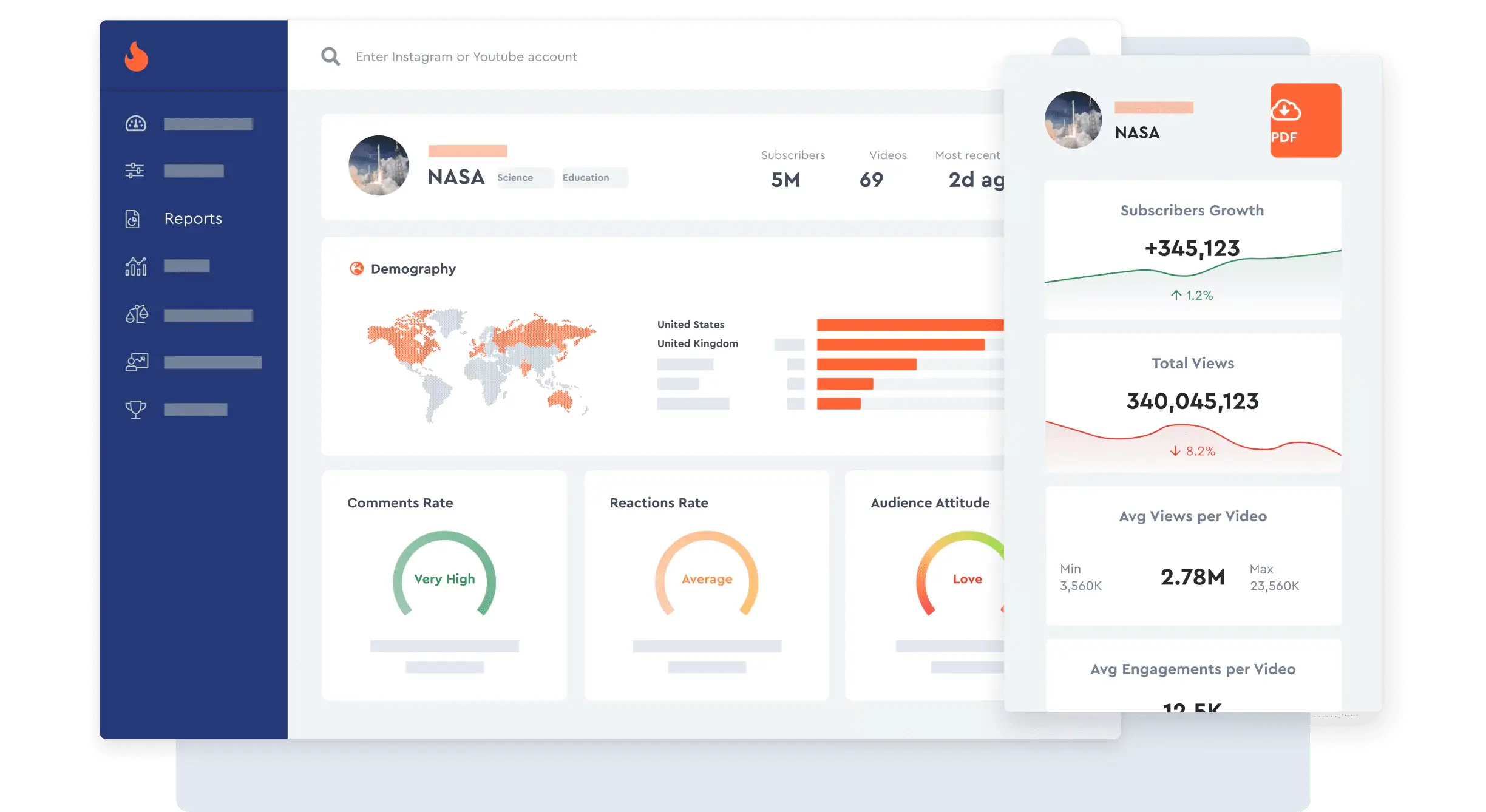Viewport: 1486px width, 812px height.
Task: Click the search magnifier icon
Action: click(x=330, y=56)
